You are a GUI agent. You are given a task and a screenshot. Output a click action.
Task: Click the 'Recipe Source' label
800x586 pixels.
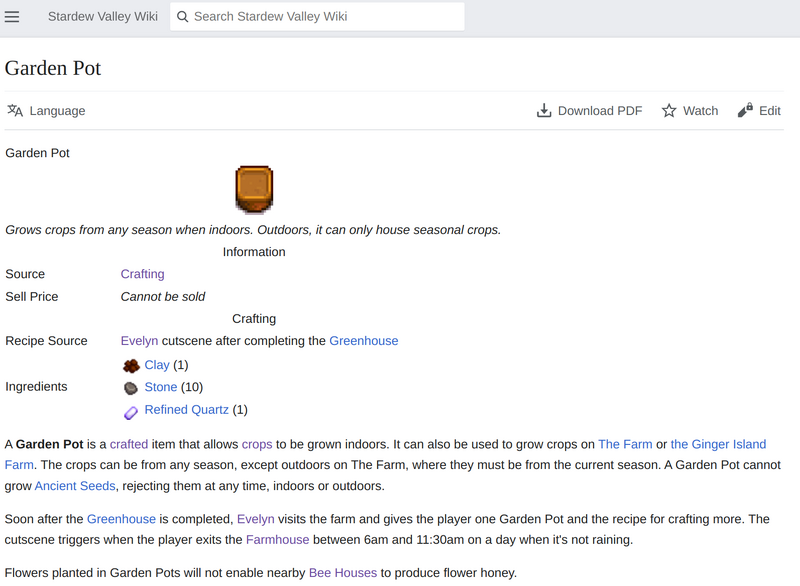click(x=46, y=341)
